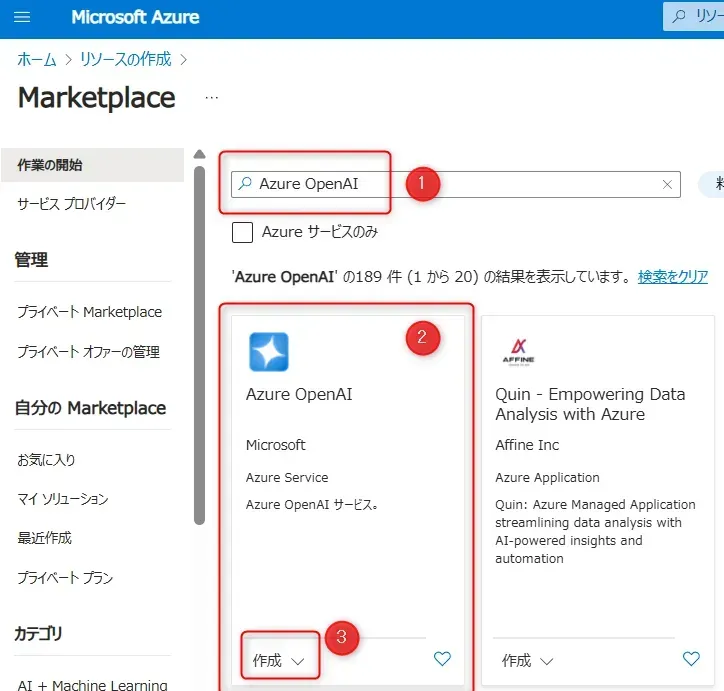The image size is (724, 691).
Task: Open the Azure portal hamburger menu
Action: coord(22,18)
